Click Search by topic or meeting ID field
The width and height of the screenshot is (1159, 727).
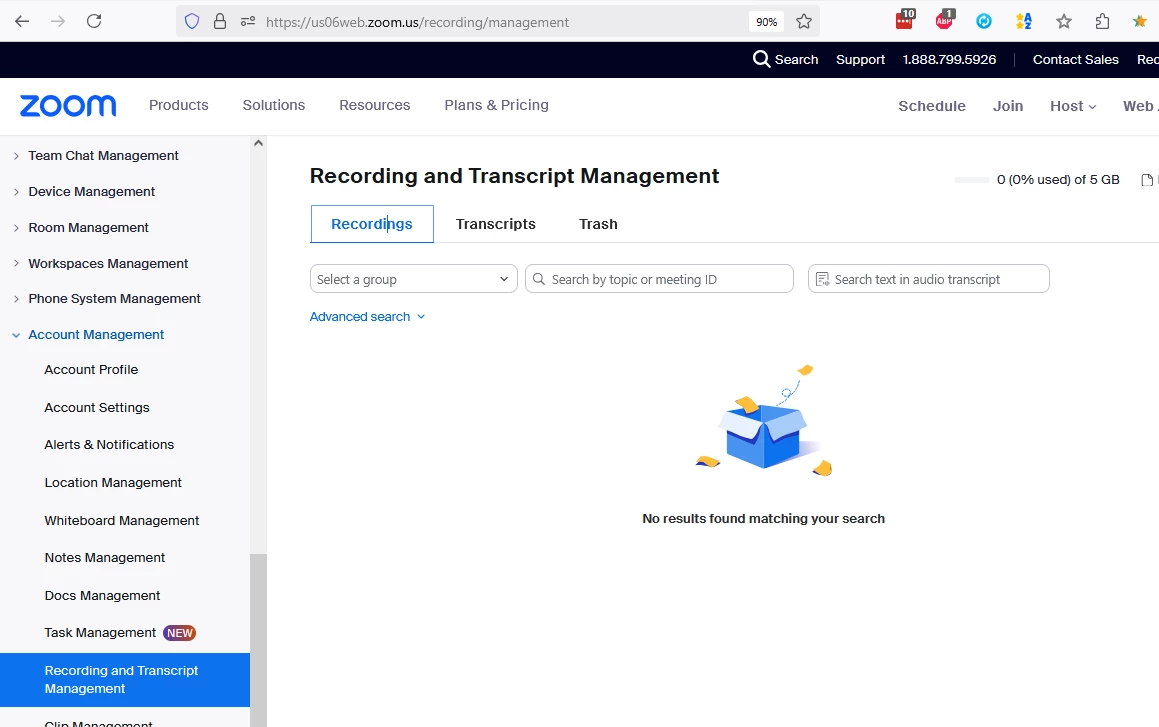pyautogui.click(x=659, y=279)
